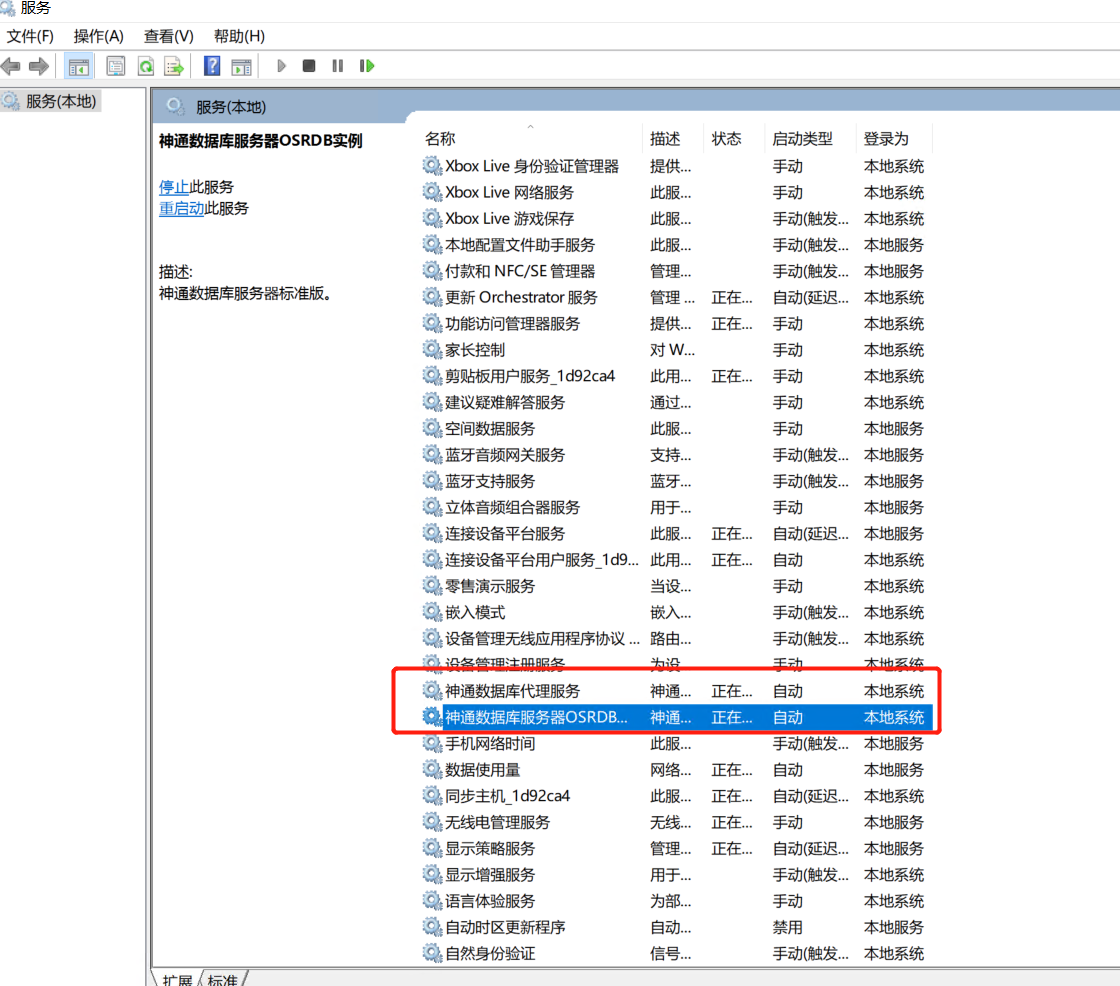The height and width of the screenshot is (986, 1120).
Task: Open Help via the question mark icon
Action: [x=212, y=66]
